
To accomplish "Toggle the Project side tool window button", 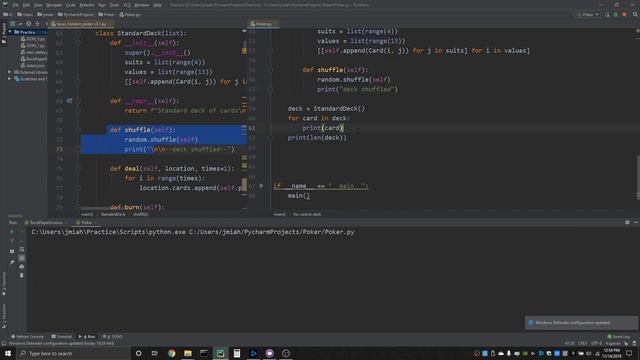I will point(4,32).
